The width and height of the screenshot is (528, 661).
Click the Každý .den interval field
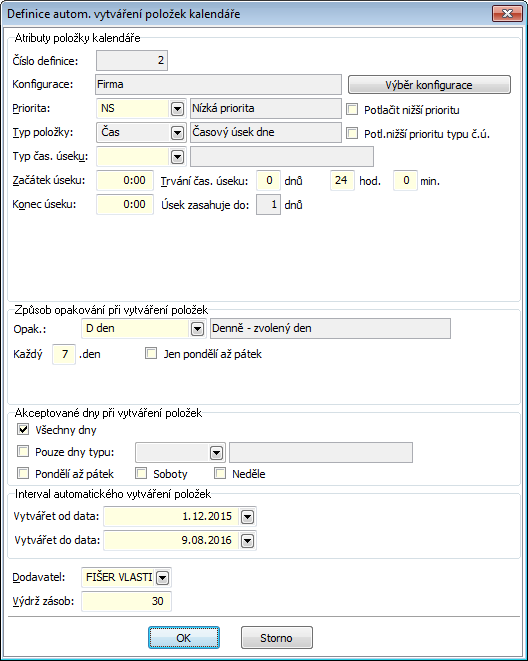(64, 354)
